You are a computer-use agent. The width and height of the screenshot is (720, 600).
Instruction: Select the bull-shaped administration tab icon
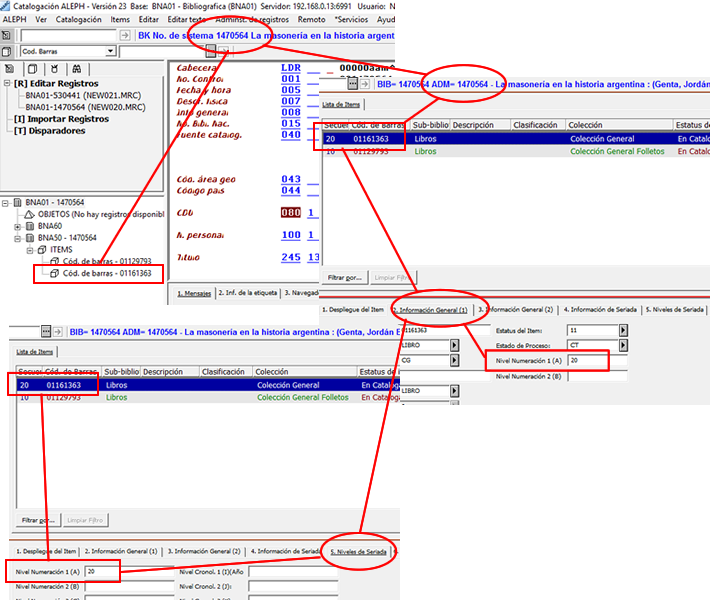[x=55, y=69]
